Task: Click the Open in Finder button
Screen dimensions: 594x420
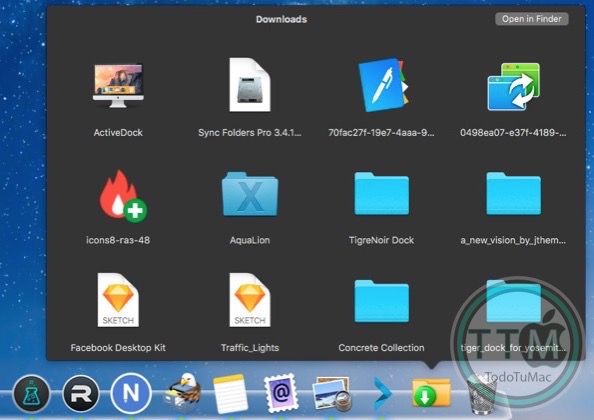Action: tap(531, 19)
